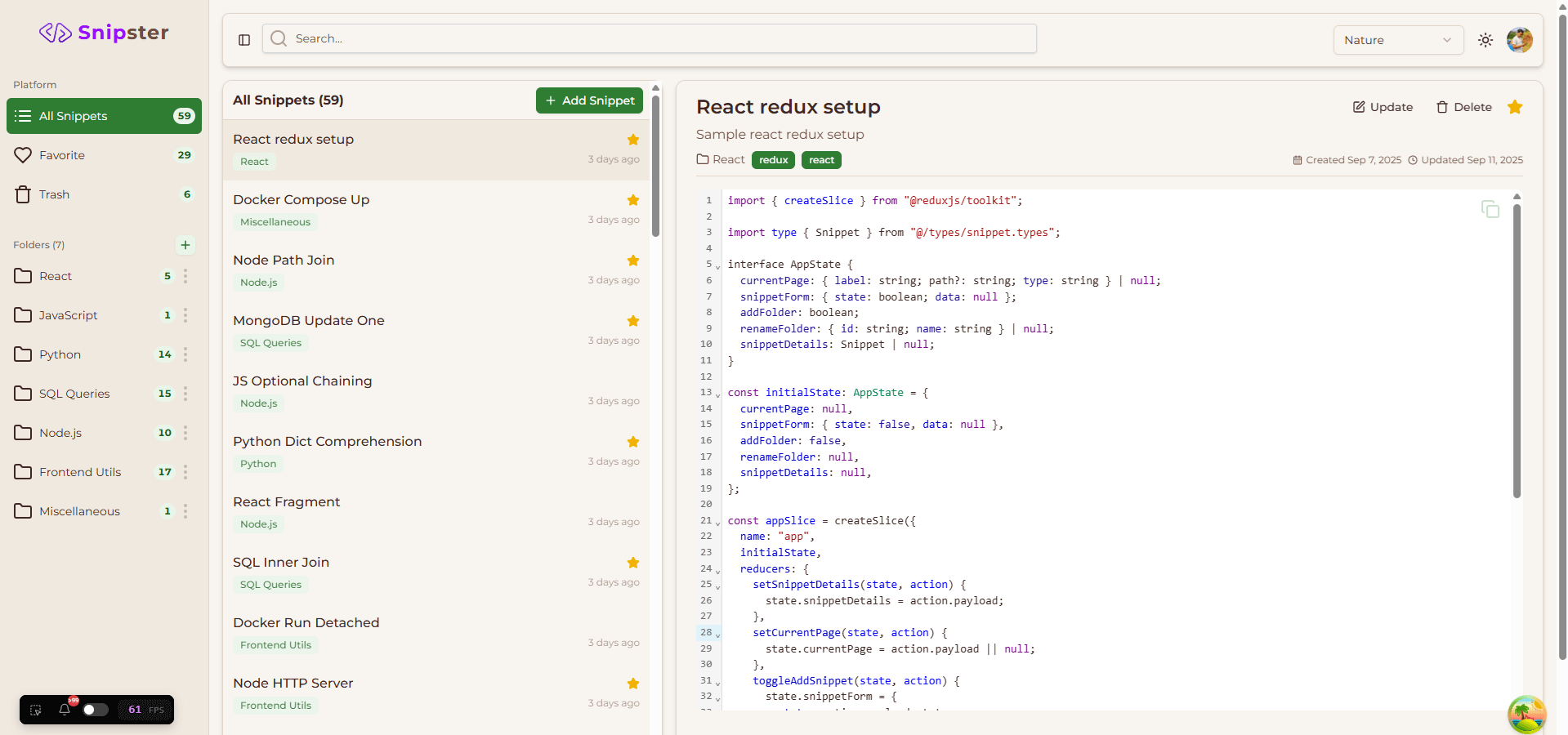Viewport: 1568px width, 735px height.
Task: Click the React folder label in details
Action: pyautogui.click(x=721, y=159)
